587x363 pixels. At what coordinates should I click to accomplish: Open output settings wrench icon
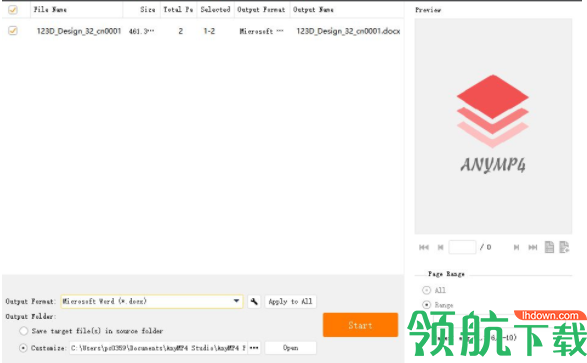pyautogui.click(x=254, y=301)
